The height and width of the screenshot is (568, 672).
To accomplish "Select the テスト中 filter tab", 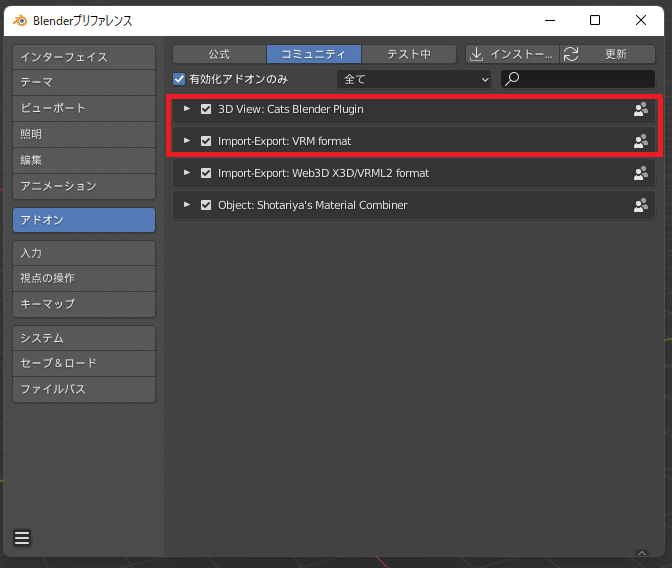I will coord(409,54).
